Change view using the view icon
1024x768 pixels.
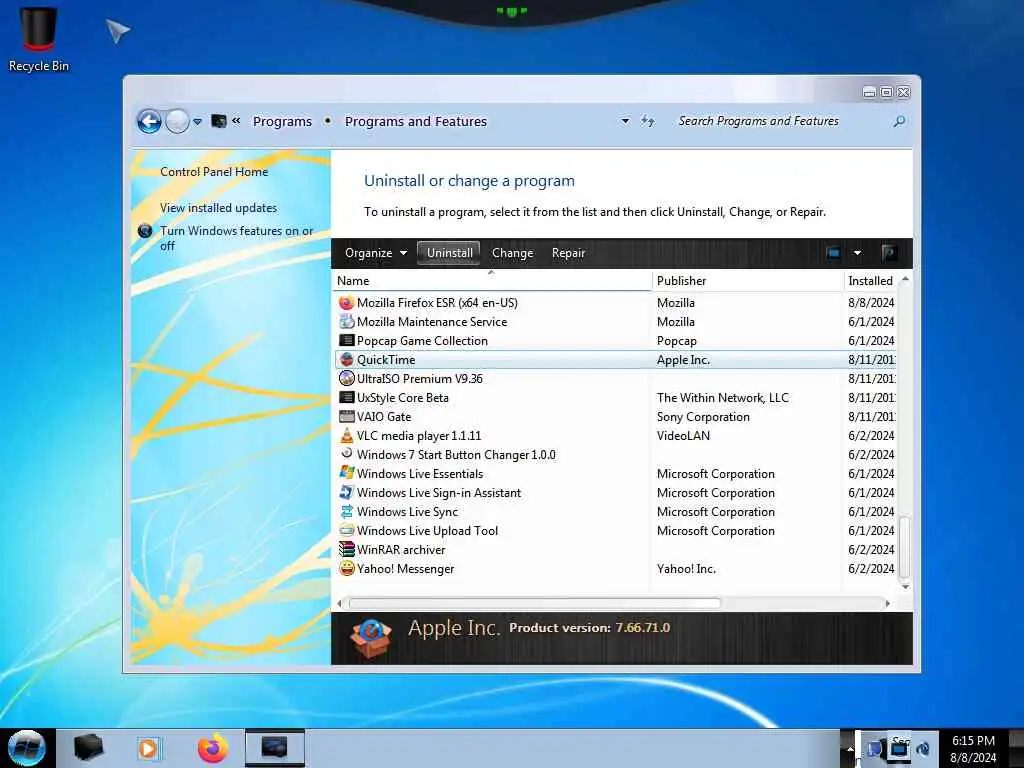833,253
